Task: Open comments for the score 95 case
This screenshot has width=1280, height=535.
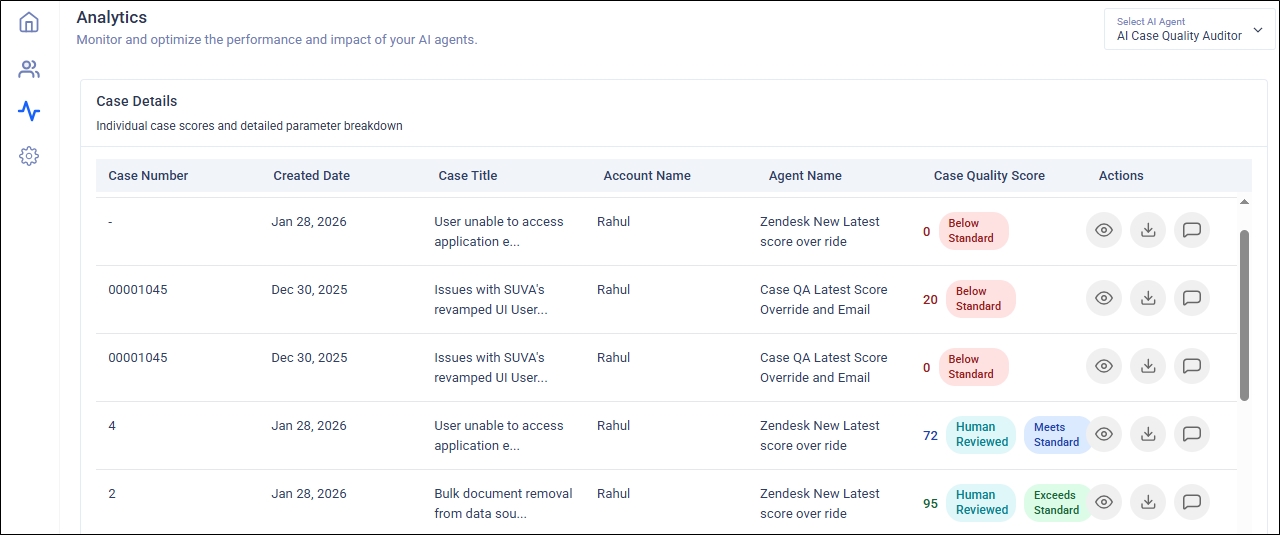Action: click(x=1192, y=502)
